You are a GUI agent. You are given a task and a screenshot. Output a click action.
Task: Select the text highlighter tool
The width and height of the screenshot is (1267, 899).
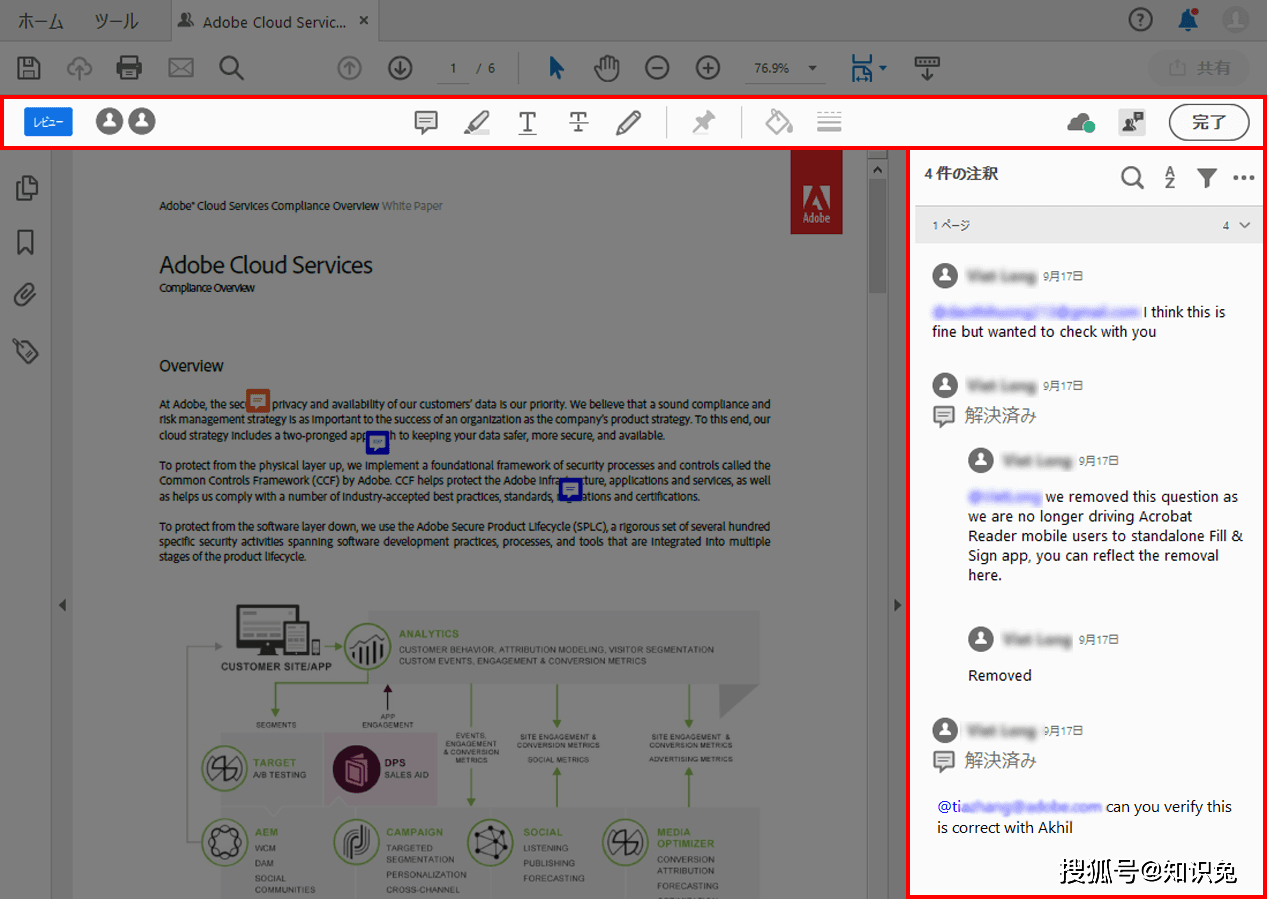pos(476,122)
